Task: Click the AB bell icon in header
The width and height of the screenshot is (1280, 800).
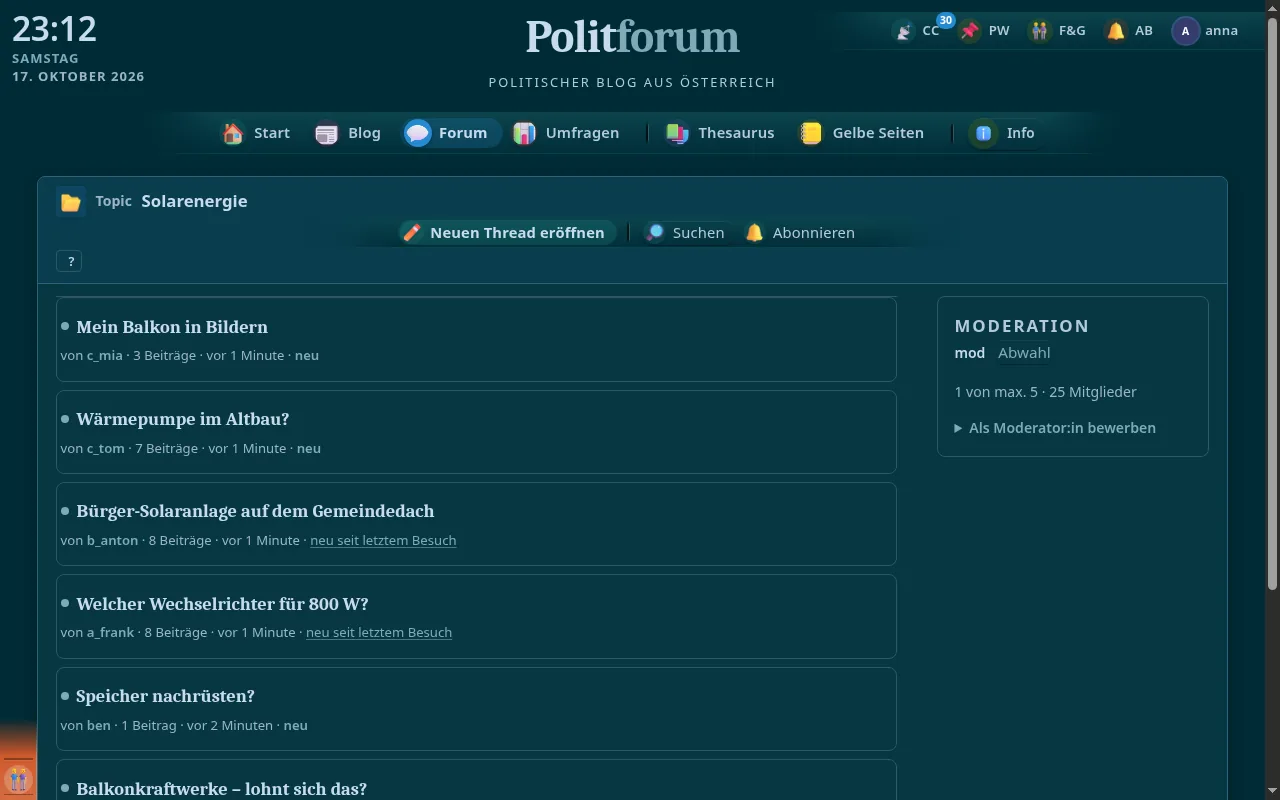Action: (x=1116, y=31)
